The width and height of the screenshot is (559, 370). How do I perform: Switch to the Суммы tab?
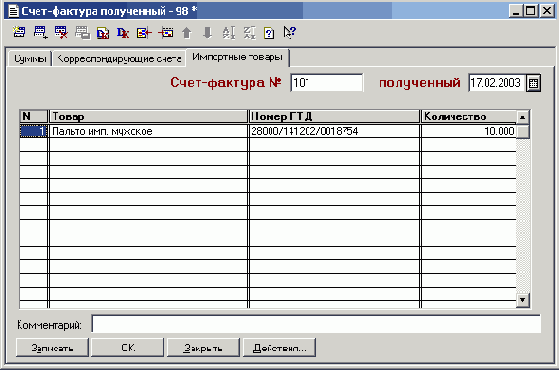pos(30,59)
